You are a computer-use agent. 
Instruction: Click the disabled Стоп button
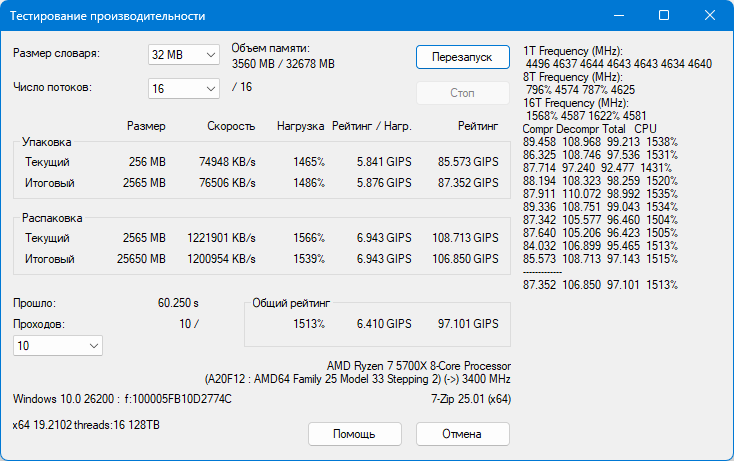(x=462, y=93)
